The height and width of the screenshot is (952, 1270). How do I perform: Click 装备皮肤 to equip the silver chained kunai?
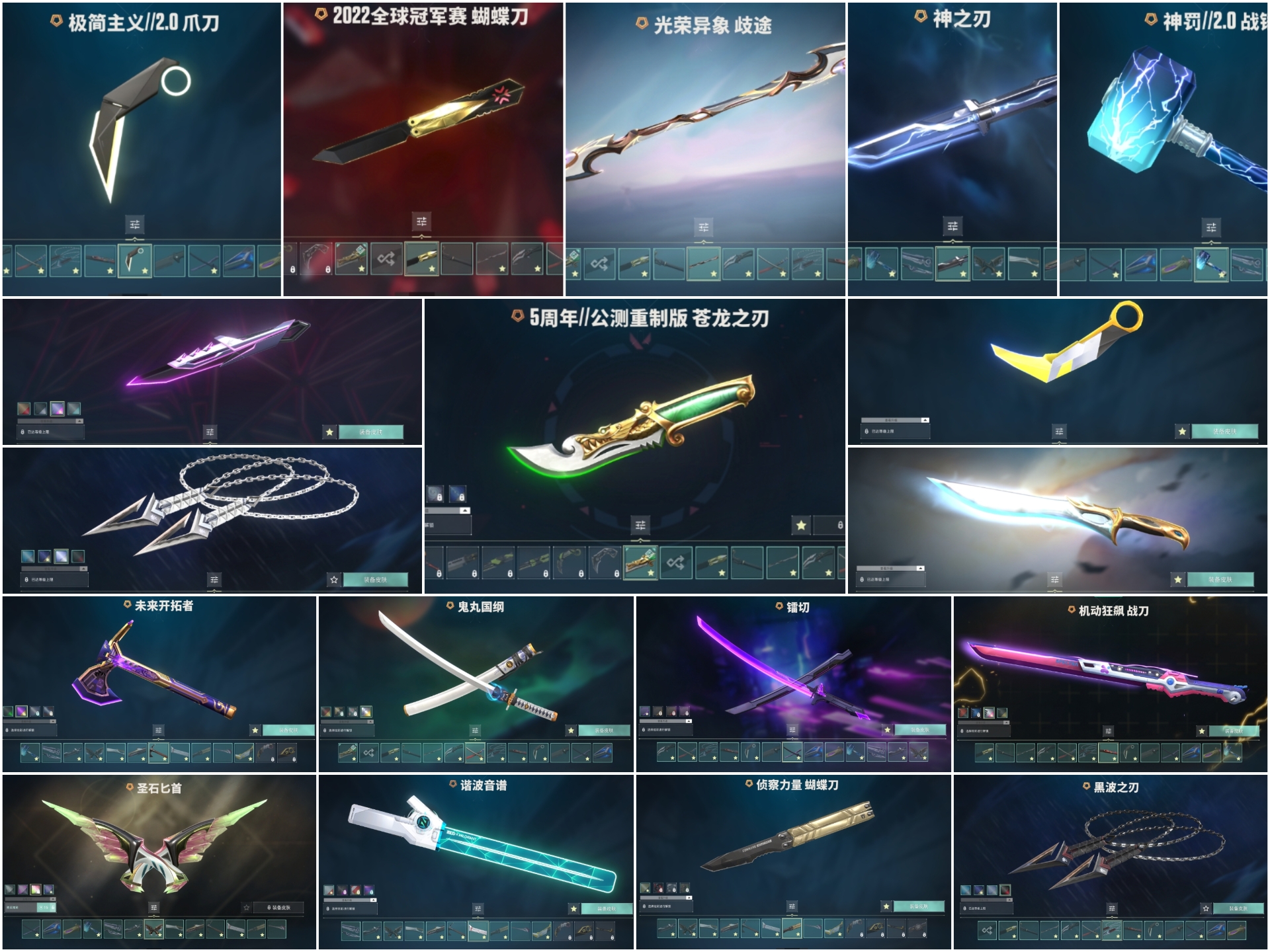pyautogui.click(x=375, y=580)
